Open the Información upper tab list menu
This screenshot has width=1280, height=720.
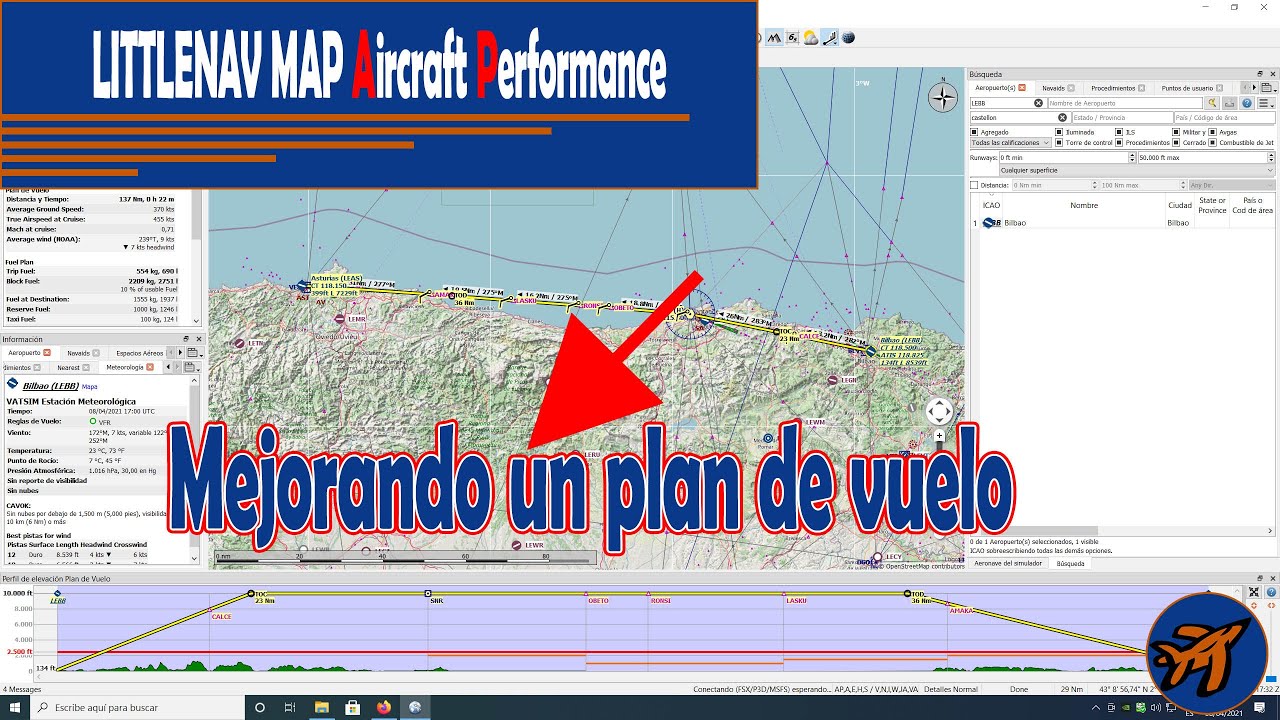coord(196,353)
